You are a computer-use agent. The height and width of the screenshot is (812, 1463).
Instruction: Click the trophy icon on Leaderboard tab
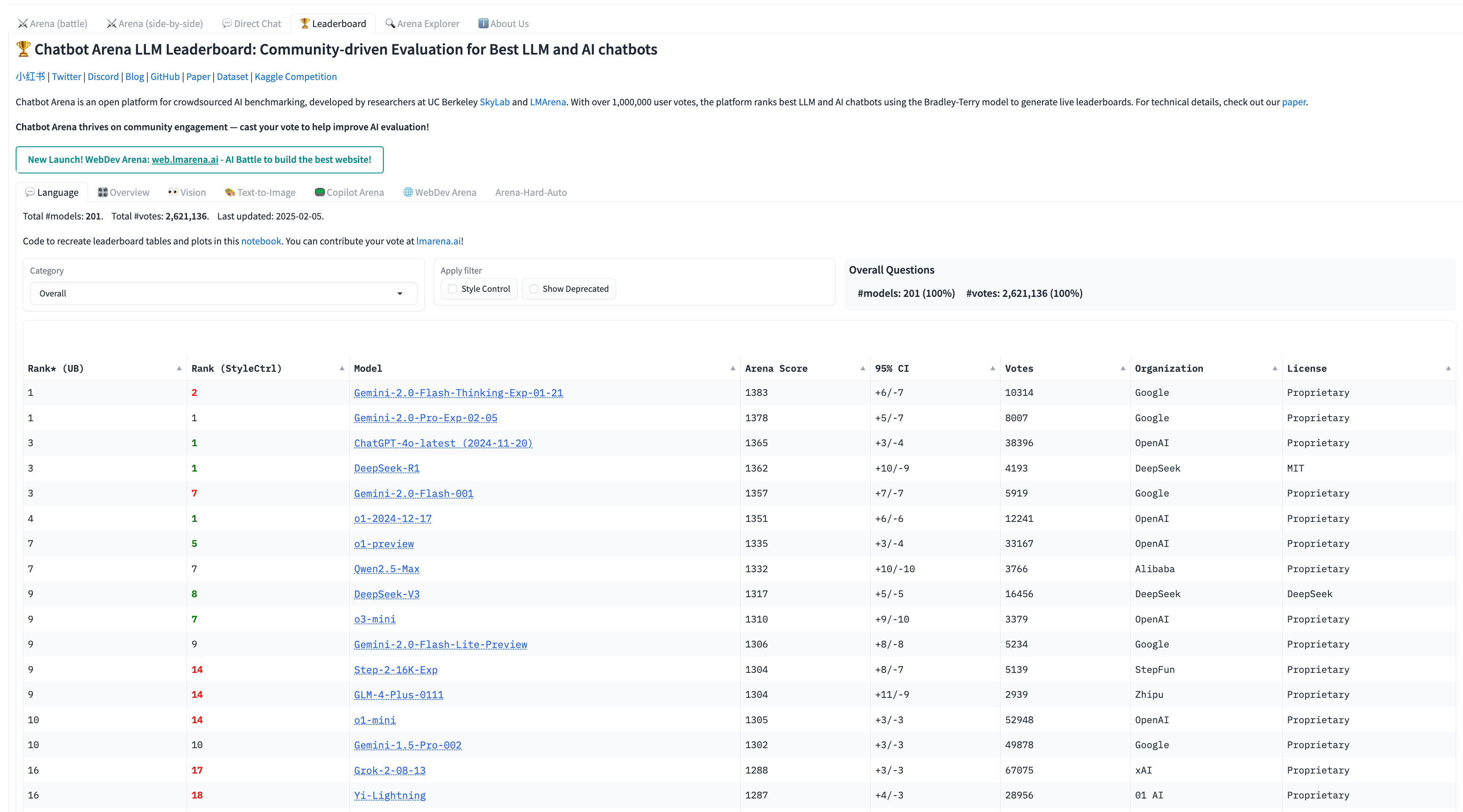305,23
